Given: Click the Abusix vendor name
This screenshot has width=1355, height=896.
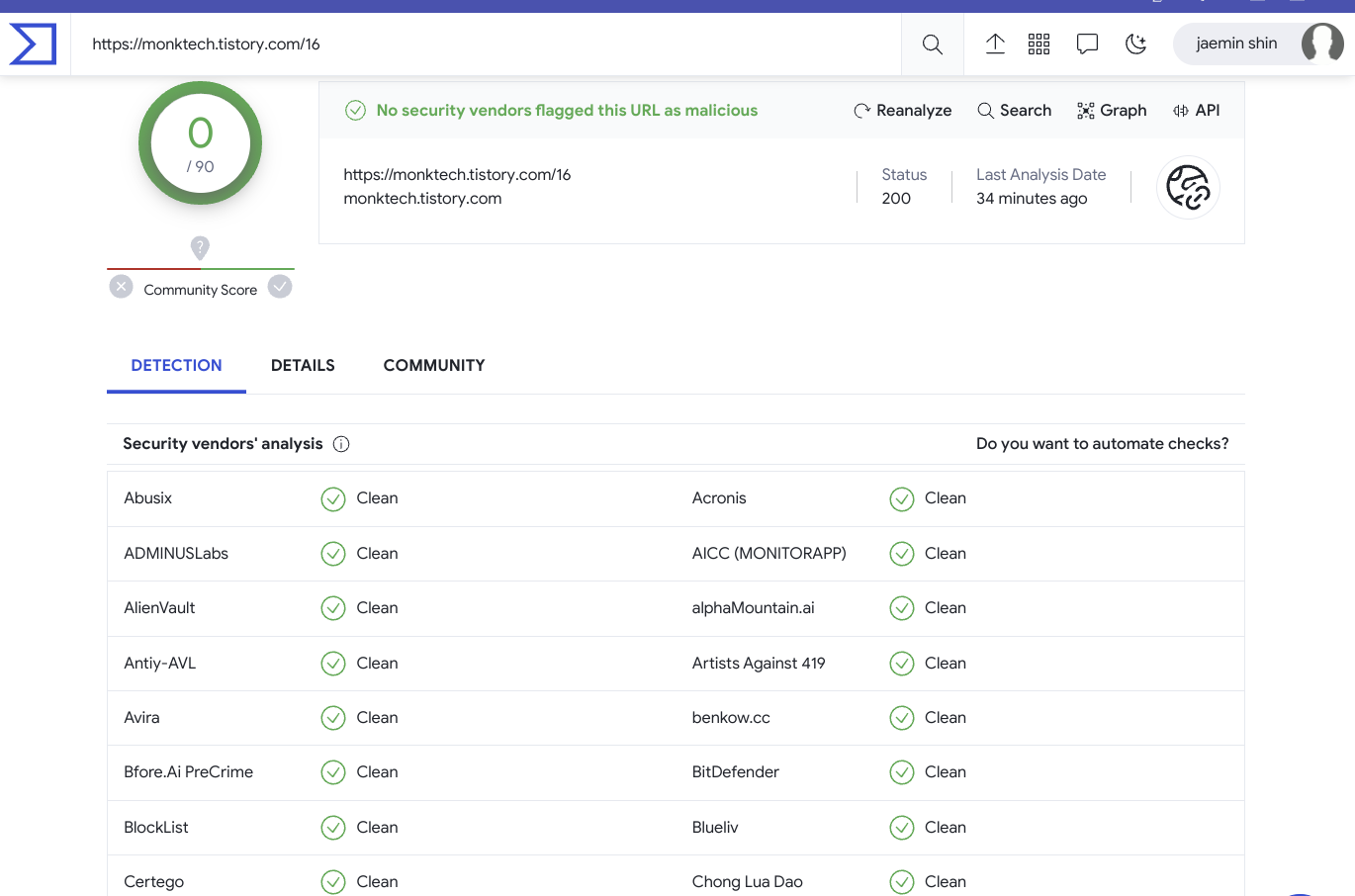Looking at the screenshot, I should point(147,498).
